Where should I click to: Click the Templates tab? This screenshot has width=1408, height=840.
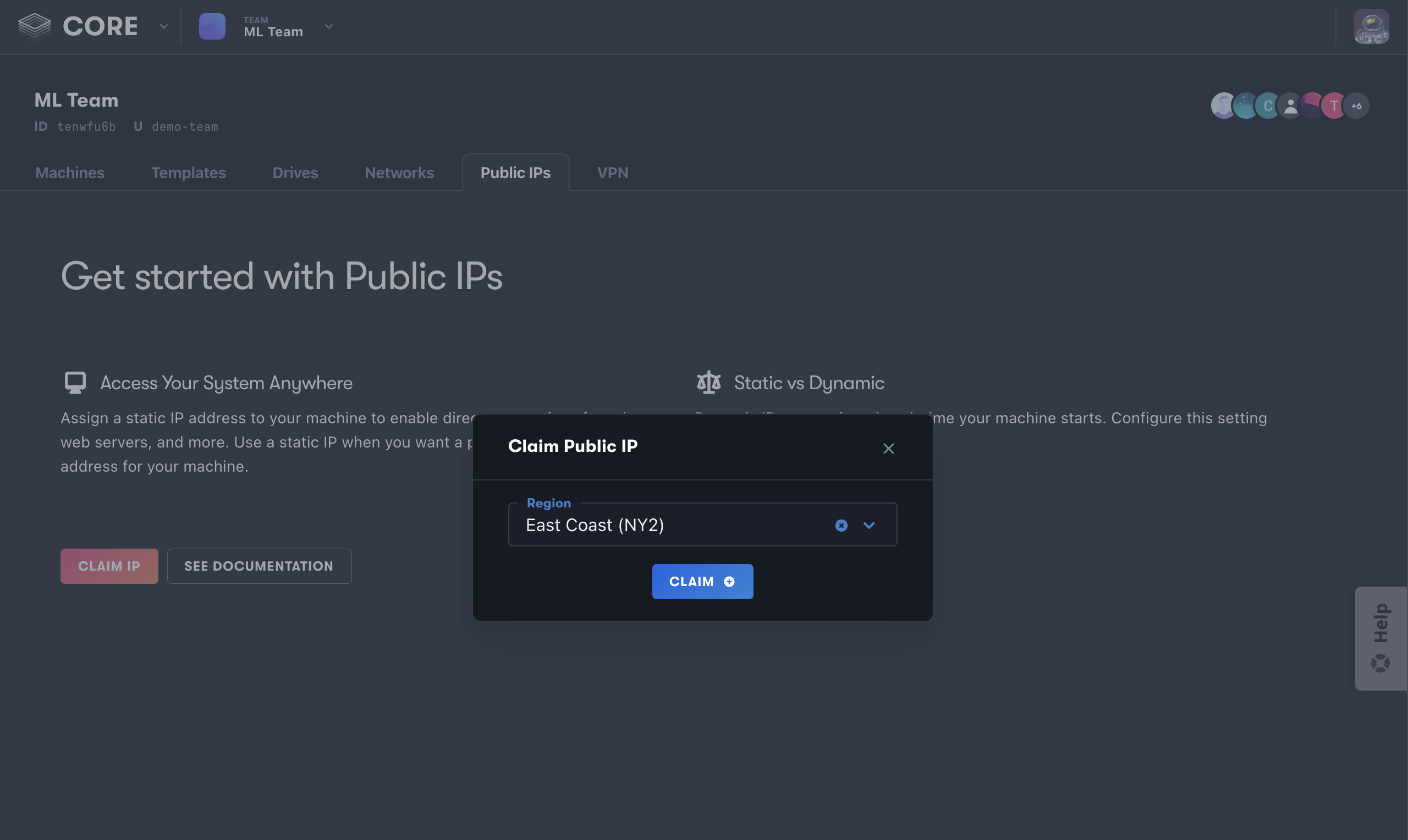[x=188, y=172]
